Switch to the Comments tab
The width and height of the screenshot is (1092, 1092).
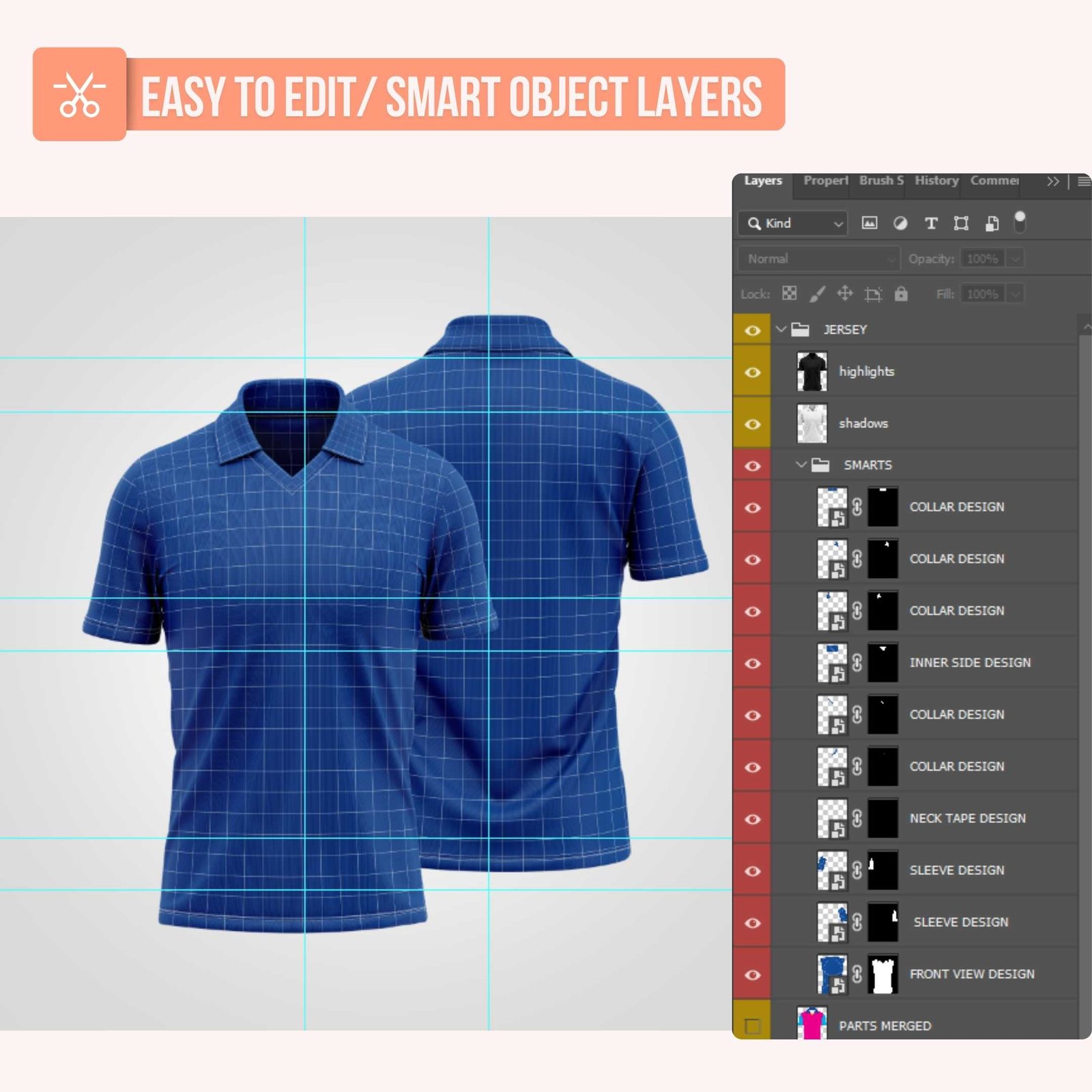point(994,181)
